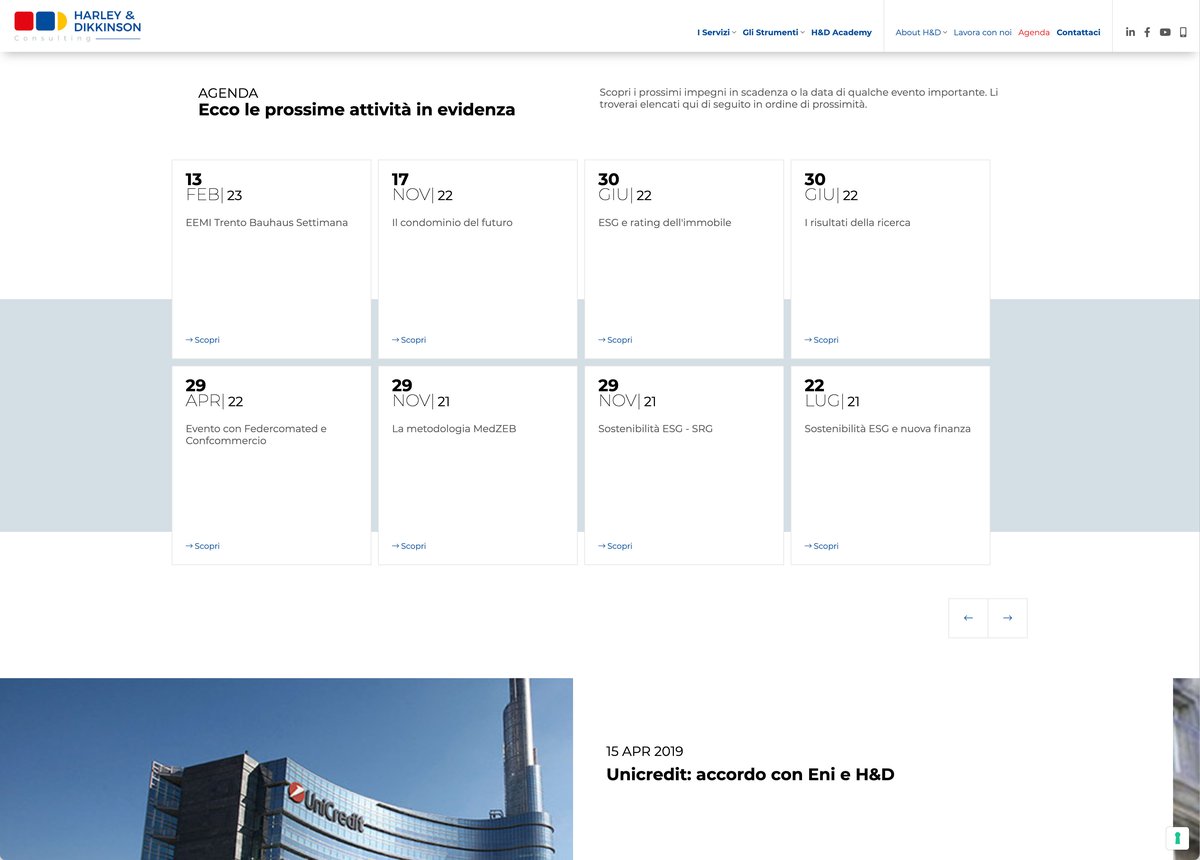Click Scopri for Sostenibilità ESG - SRG
Screen dimensions: 1200x860
(x=615, y=546)
